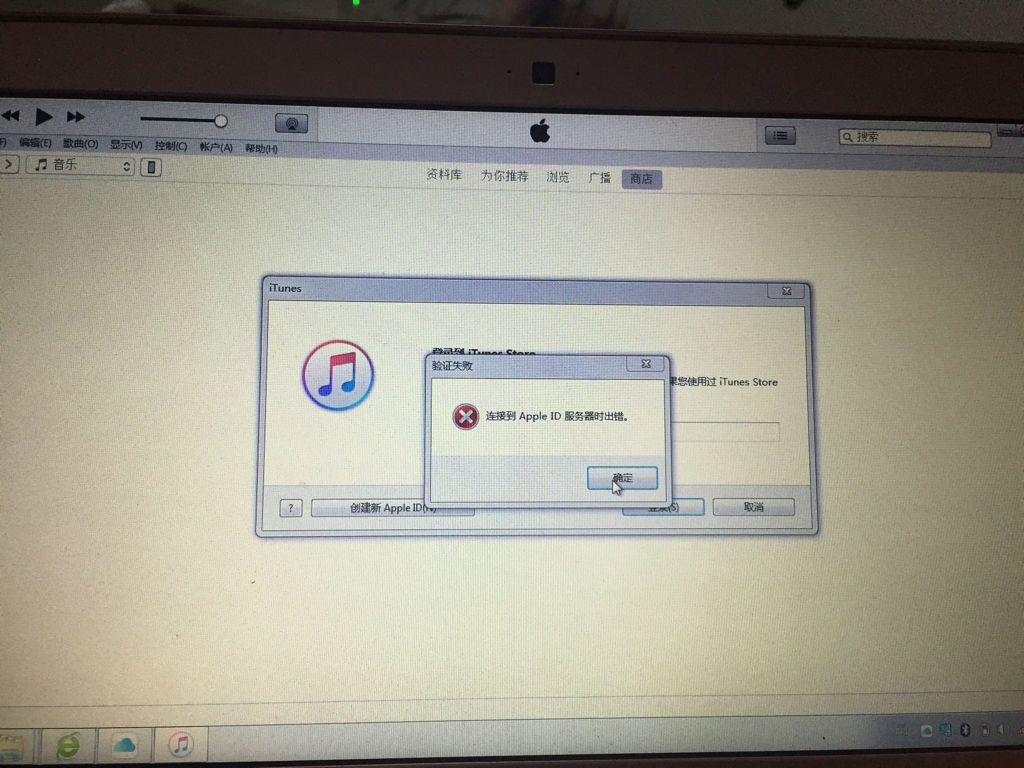Viewport: 1024px width, 768px height.
Task: Open the list view Up Next button
Action: click(780, 135)
